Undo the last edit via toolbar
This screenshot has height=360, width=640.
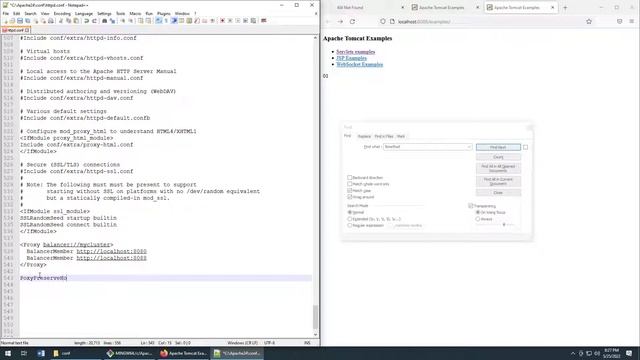point(87,20)
